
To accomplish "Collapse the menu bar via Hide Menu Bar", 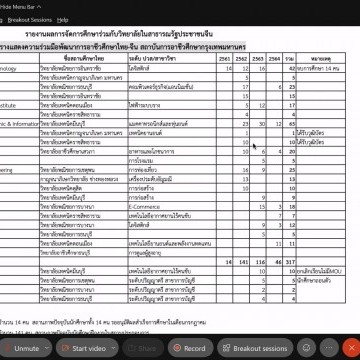I will pos(21,7).
